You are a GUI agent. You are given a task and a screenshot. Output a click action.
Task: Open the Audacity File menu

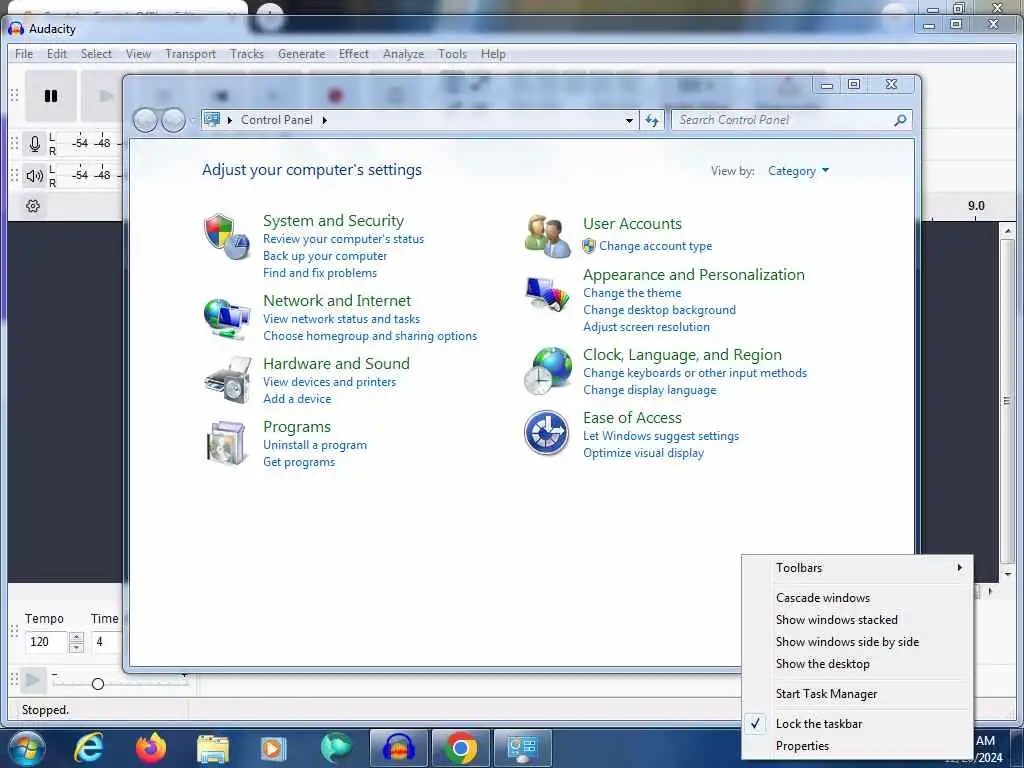pyautogui.click(x=24, y=54)
